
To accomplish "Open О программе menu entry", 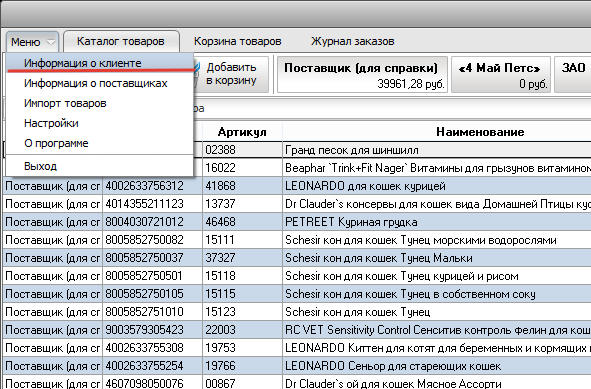I will (100, 143).
